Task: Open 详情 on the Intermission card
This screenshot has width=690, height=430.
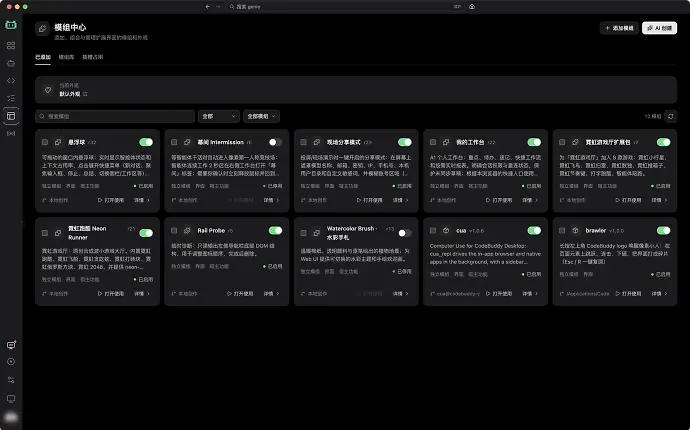Action: click(272, 200)
